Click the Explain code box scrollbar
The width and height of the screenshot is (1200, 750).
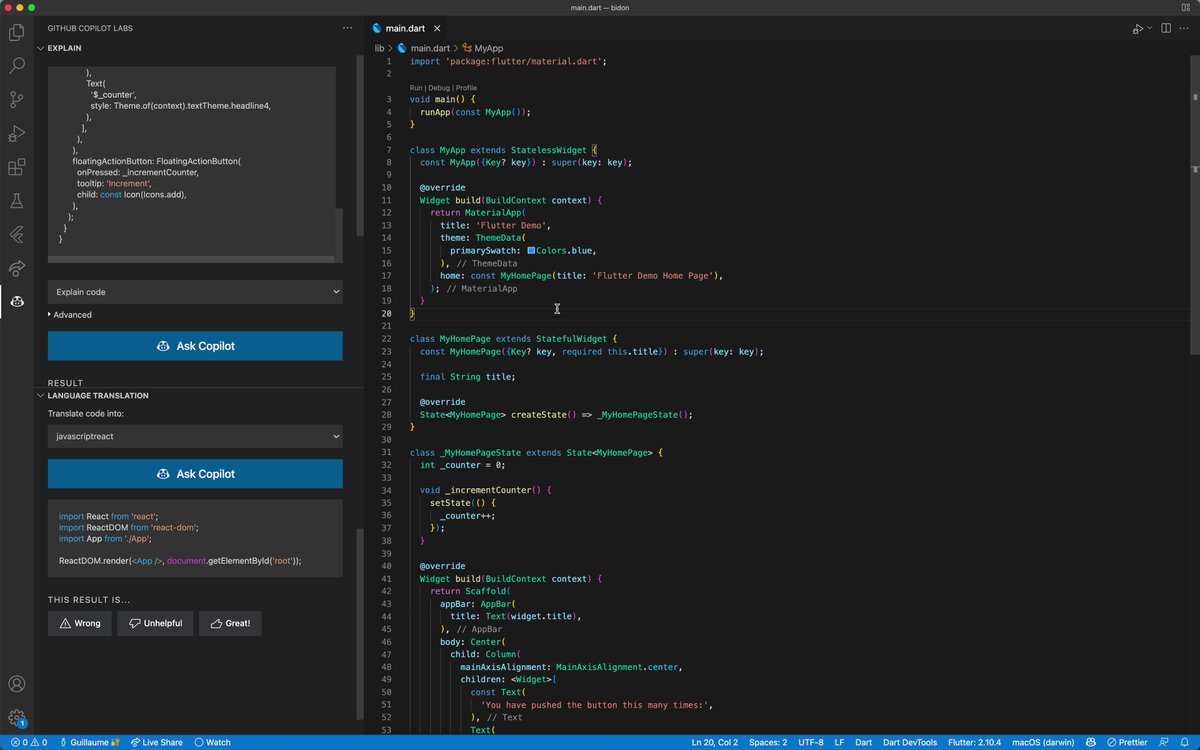click(x=339, y=235)
